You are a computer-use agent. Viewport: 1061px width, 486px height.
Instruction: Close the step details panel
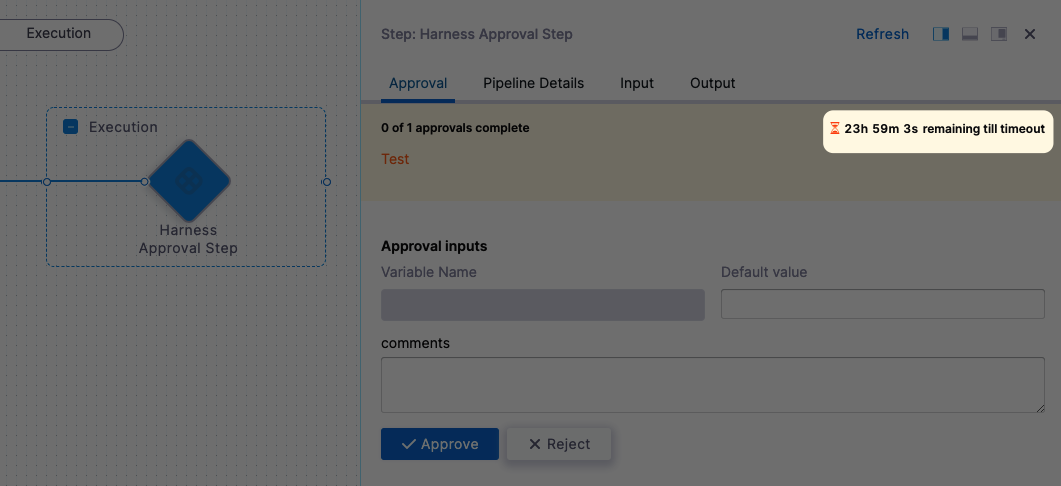(1030, 34)
